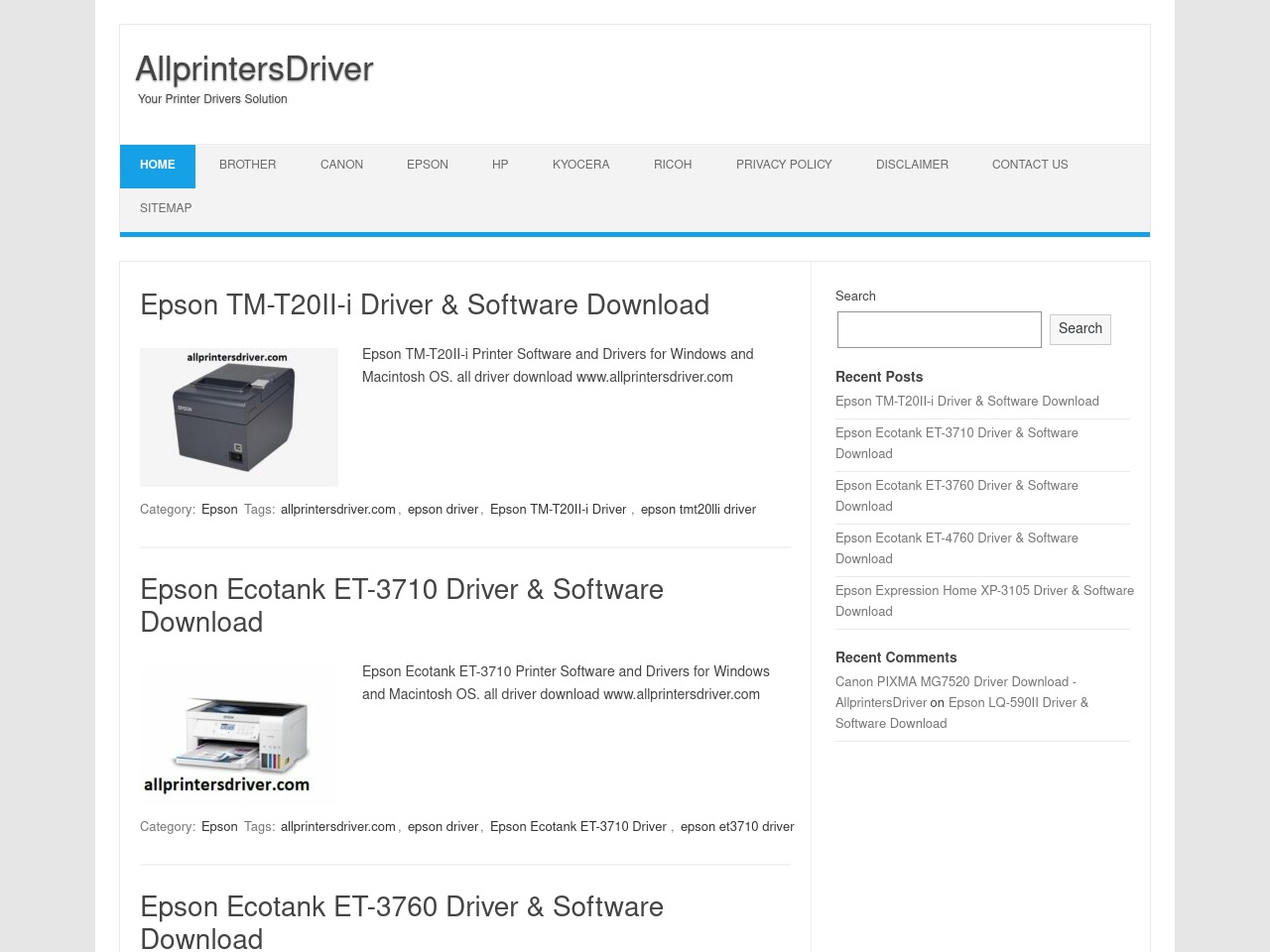Open the CONTACT US page
Viewport: 1270px width, 952px height.
point(1030,166)
